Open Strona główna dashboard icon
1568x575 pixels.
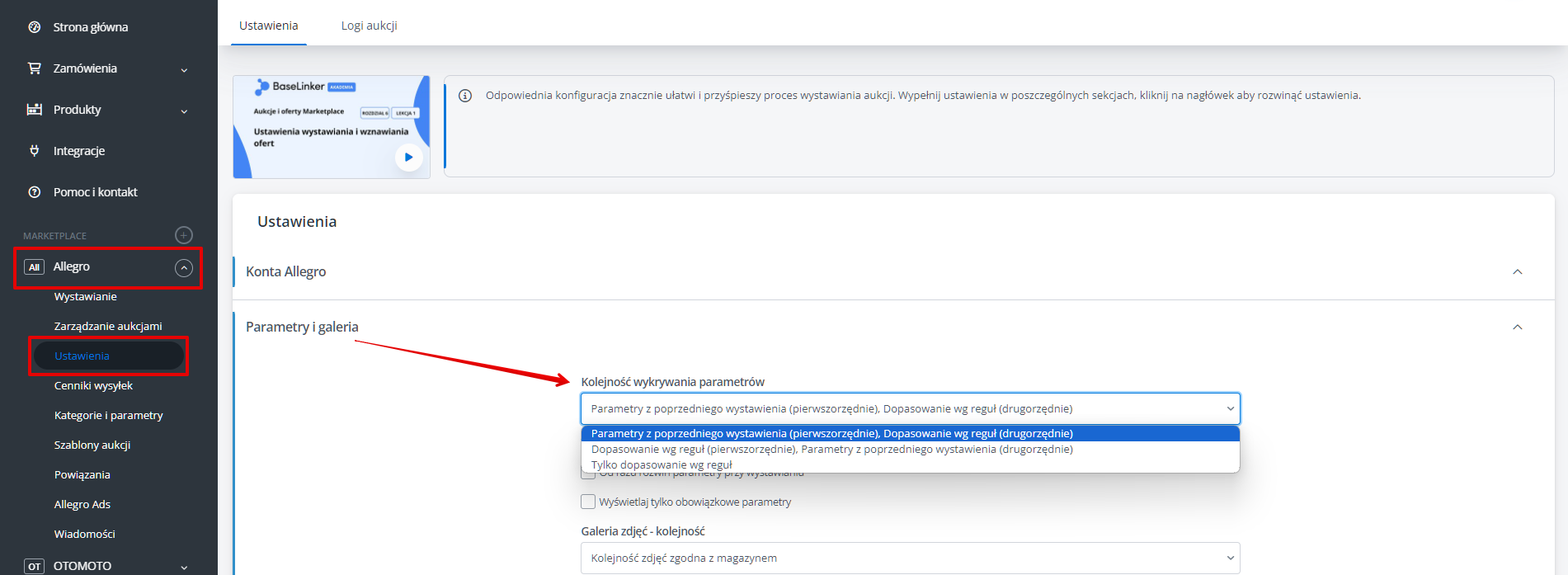pyautogui.click(x=34, y=27)
